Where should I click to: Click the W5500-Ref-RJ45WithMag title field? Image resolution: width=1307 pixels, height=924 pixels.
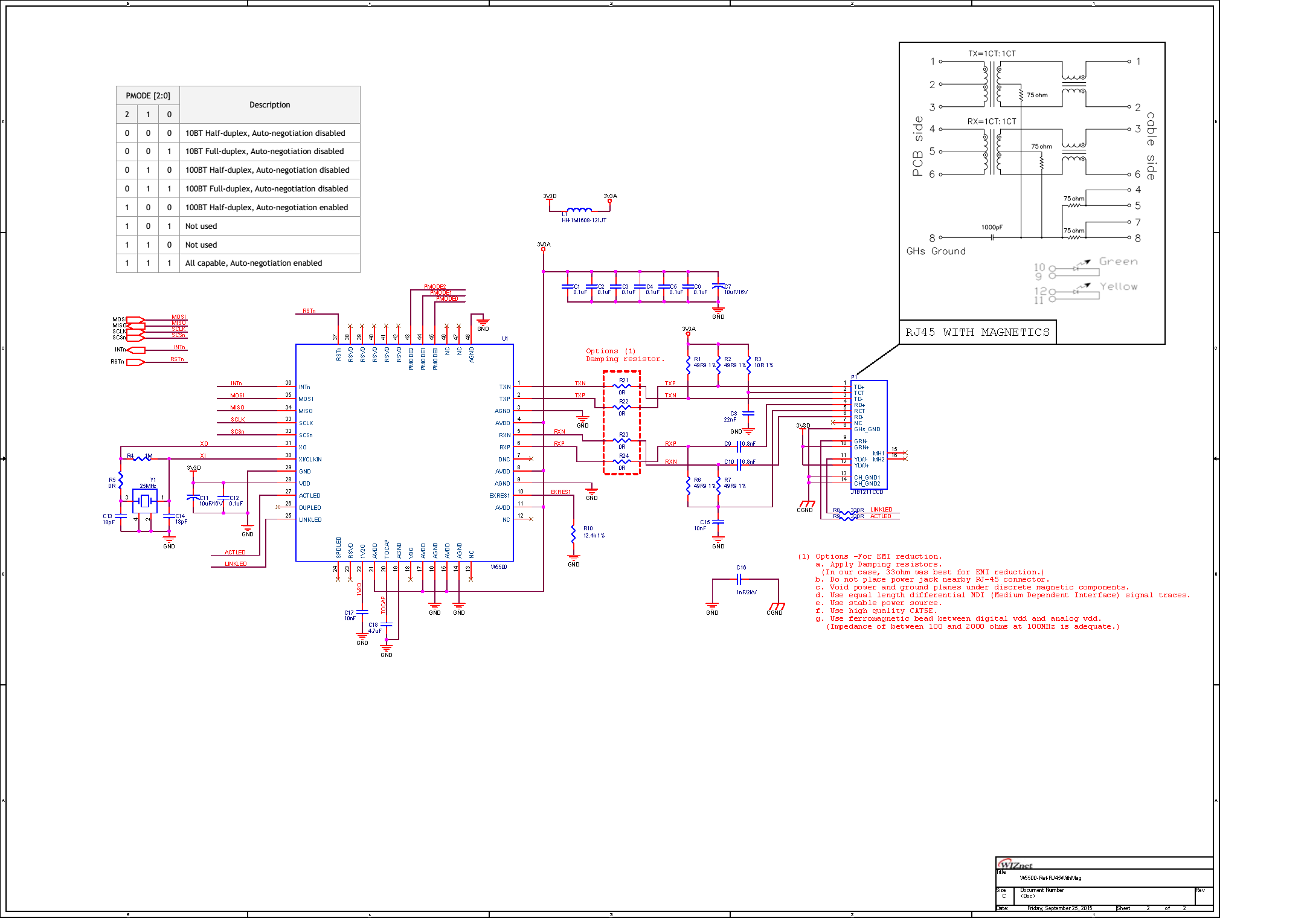[1050, 878]
